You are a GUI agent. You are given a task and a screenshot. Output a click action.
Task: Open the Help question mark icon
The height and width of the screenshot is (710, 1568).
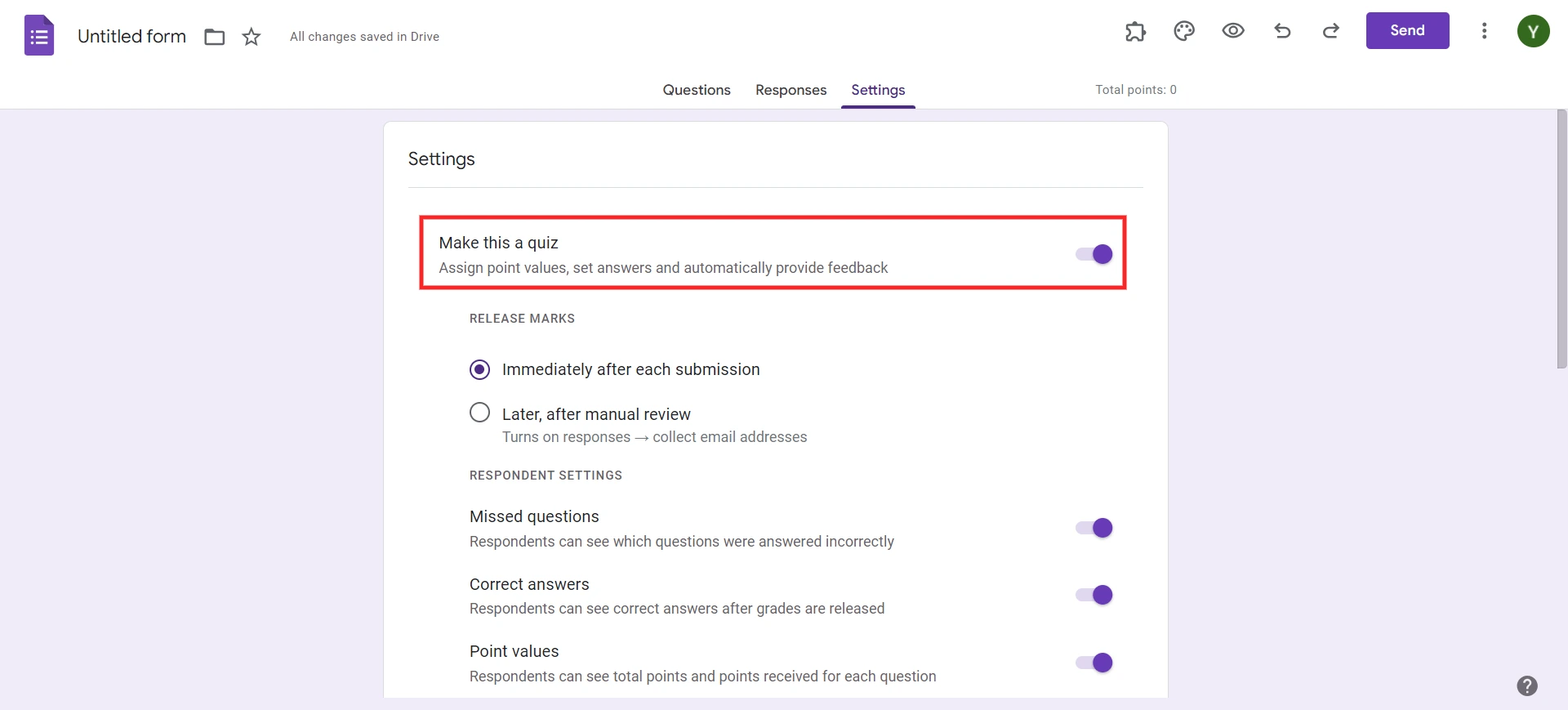pyautogui.click(x=1528, y=686)
